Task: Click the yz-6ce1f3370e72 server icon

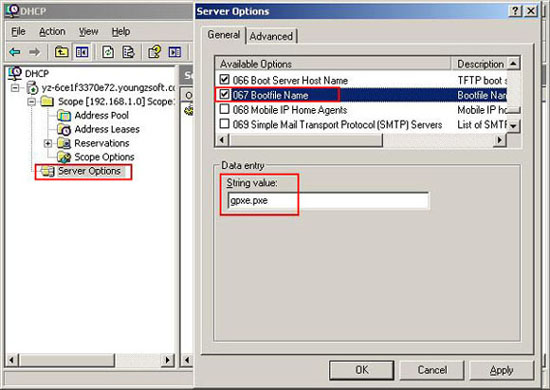Action: point(32,88)
